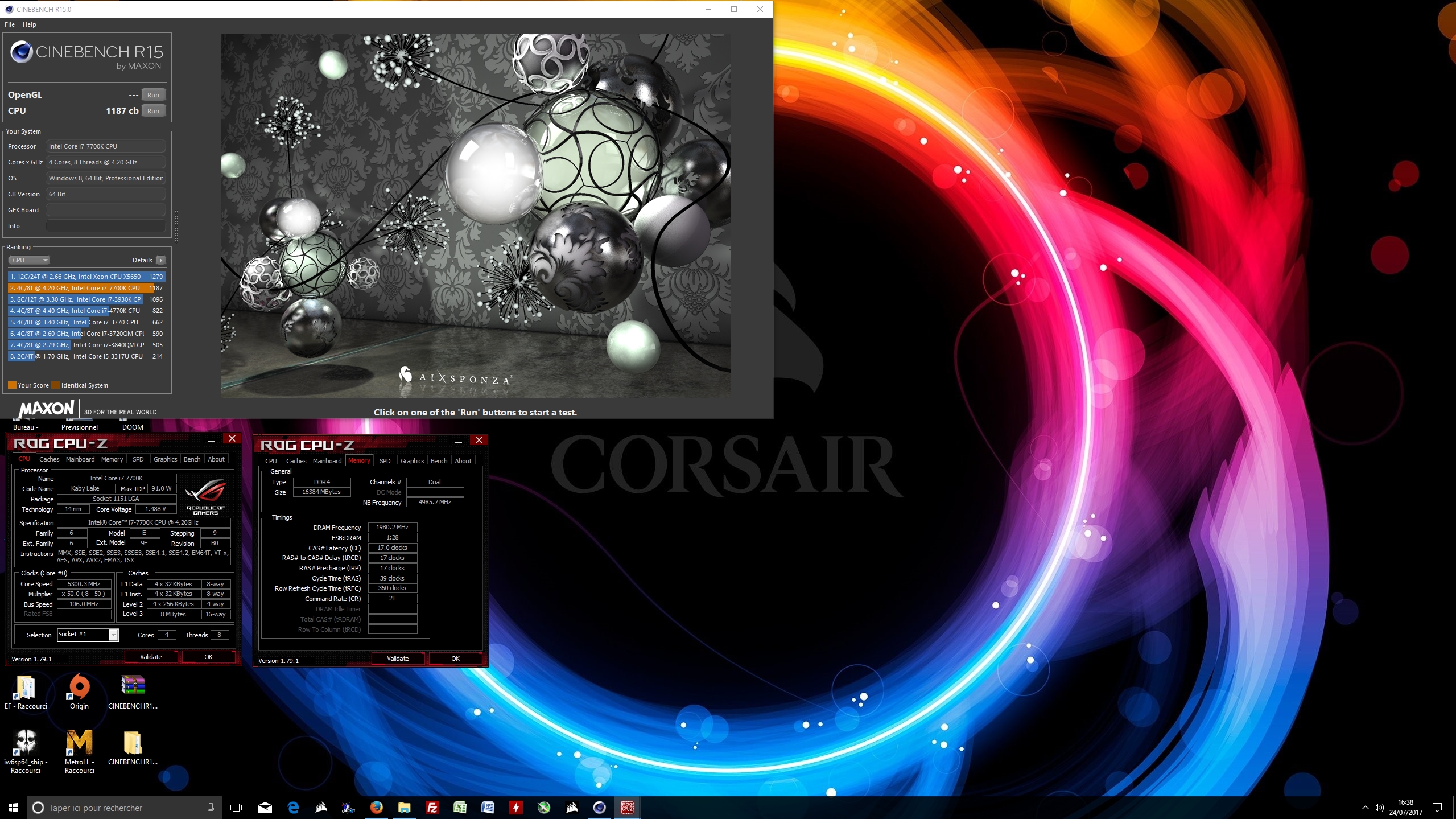Open Memory tab in processor CPU-Z window

pos(112,459)
